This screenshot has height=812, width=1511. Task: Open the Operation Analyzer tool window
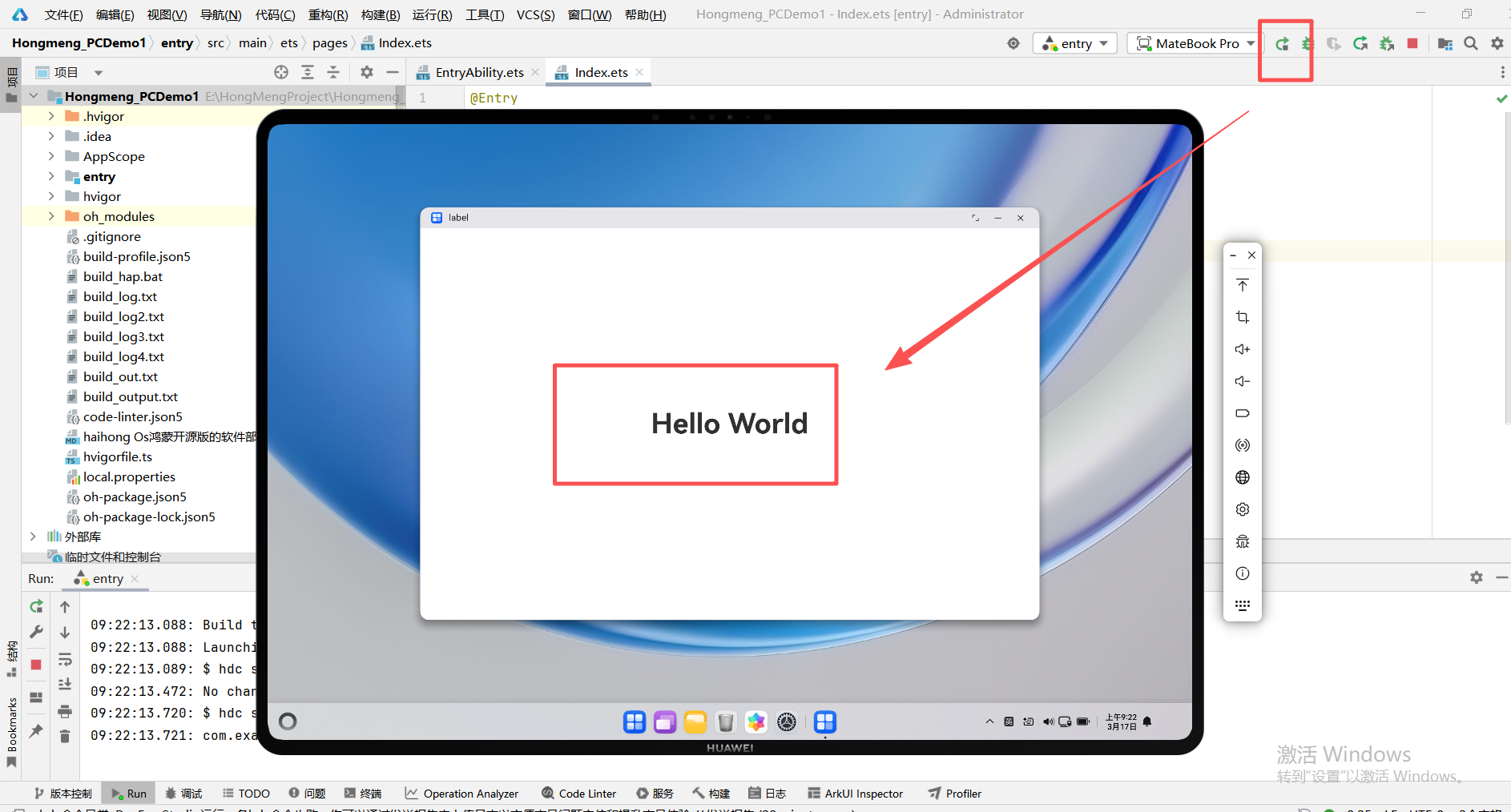462,794
